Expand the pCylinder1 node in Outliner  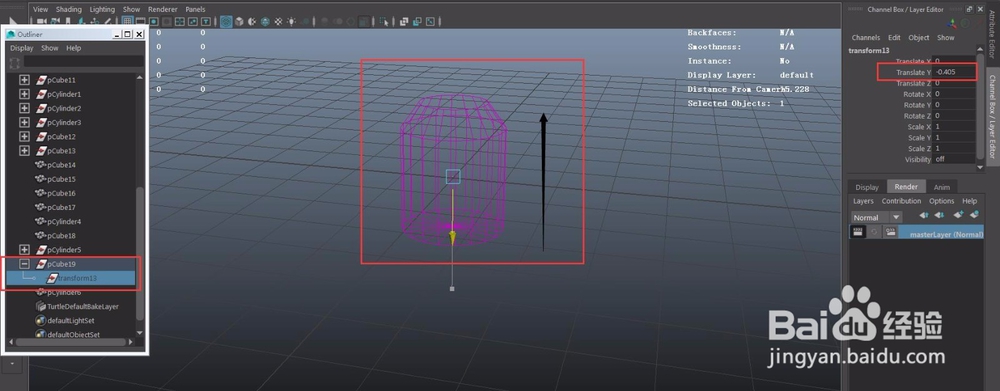(x=24, y=94)
